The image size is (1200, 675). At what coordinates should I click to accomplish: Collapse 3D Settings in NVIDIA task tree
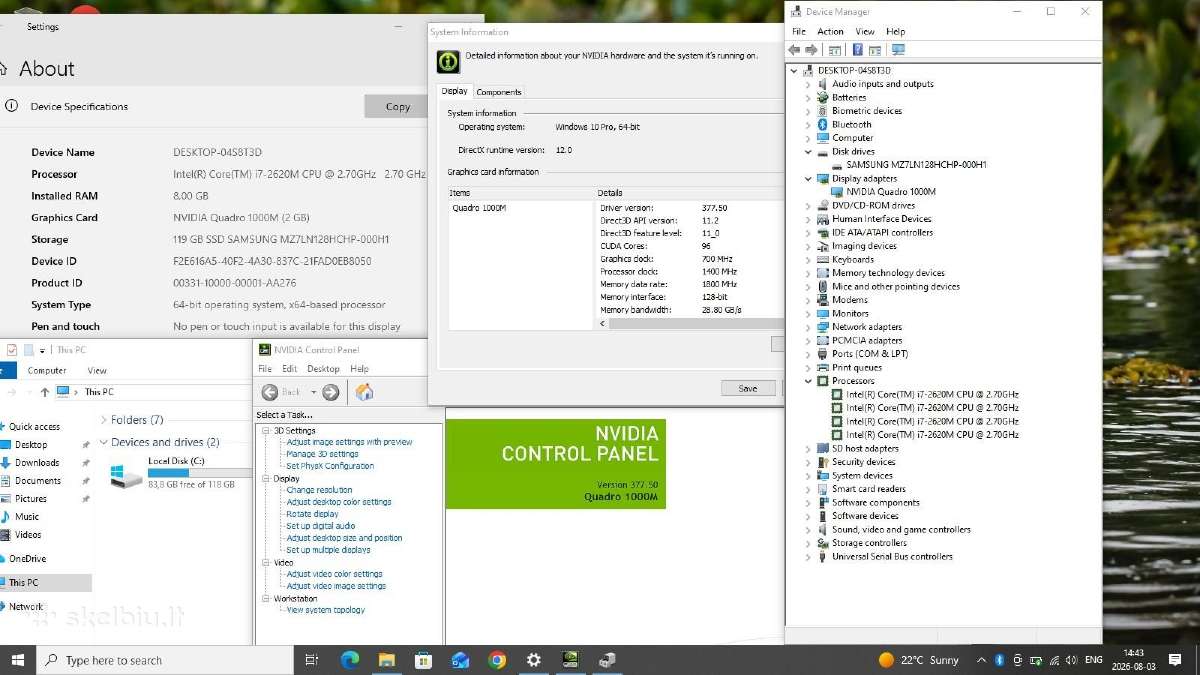(x=266, y=430)
